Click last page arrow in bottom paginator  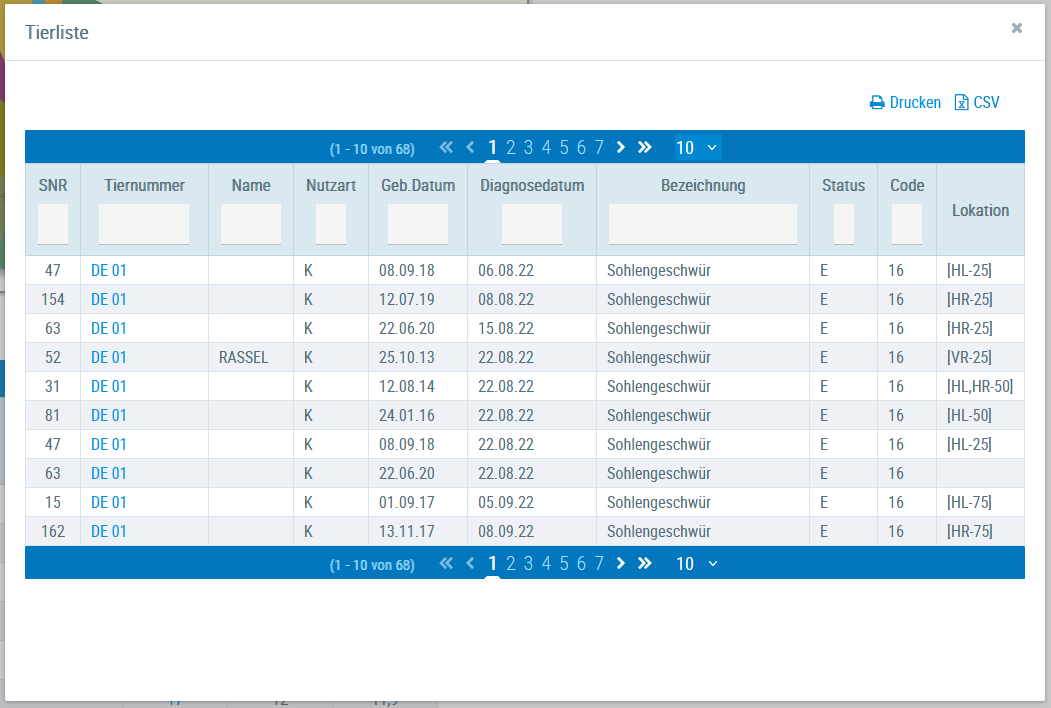[645, 564]
